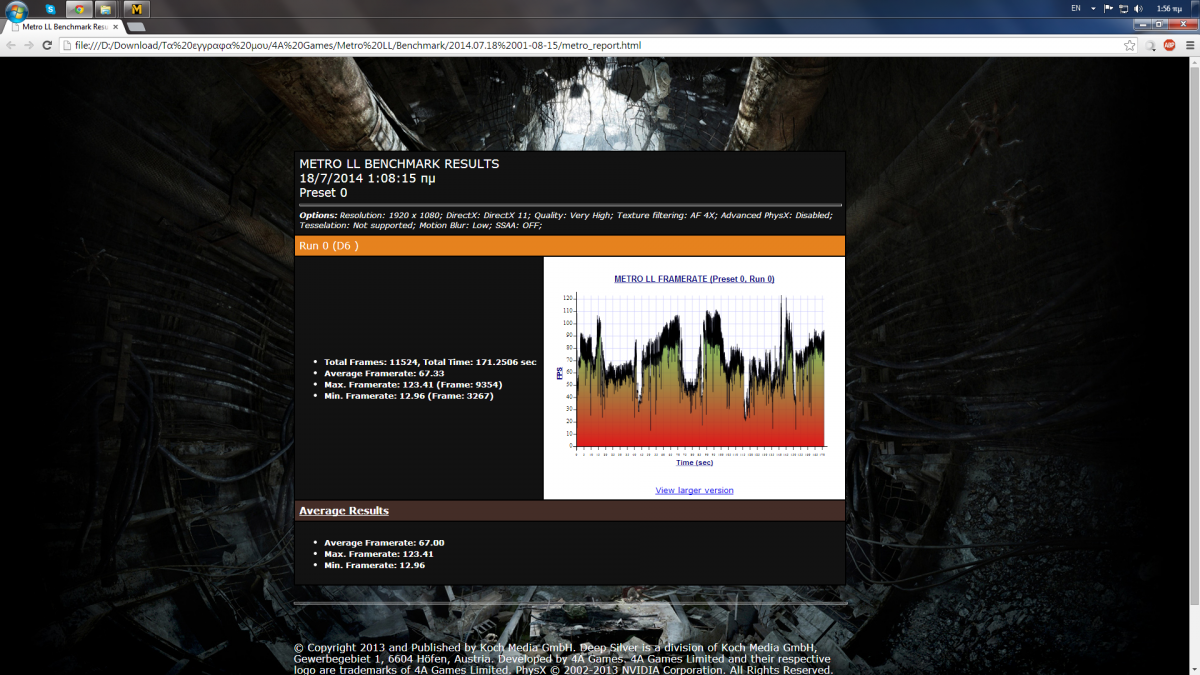The height and width of the screenshot is (675, 1200).
Task: Click the Time (sec) axis label
Action: (694, 463)
